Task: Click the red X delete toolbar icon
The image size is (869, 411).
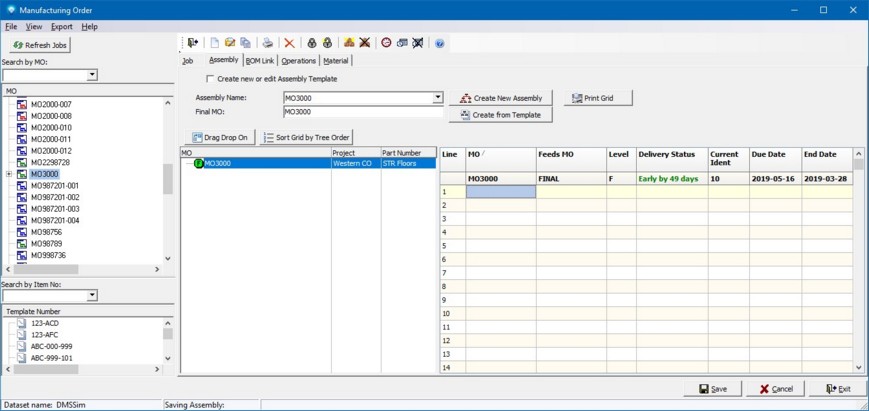Action: coord(289,43)
